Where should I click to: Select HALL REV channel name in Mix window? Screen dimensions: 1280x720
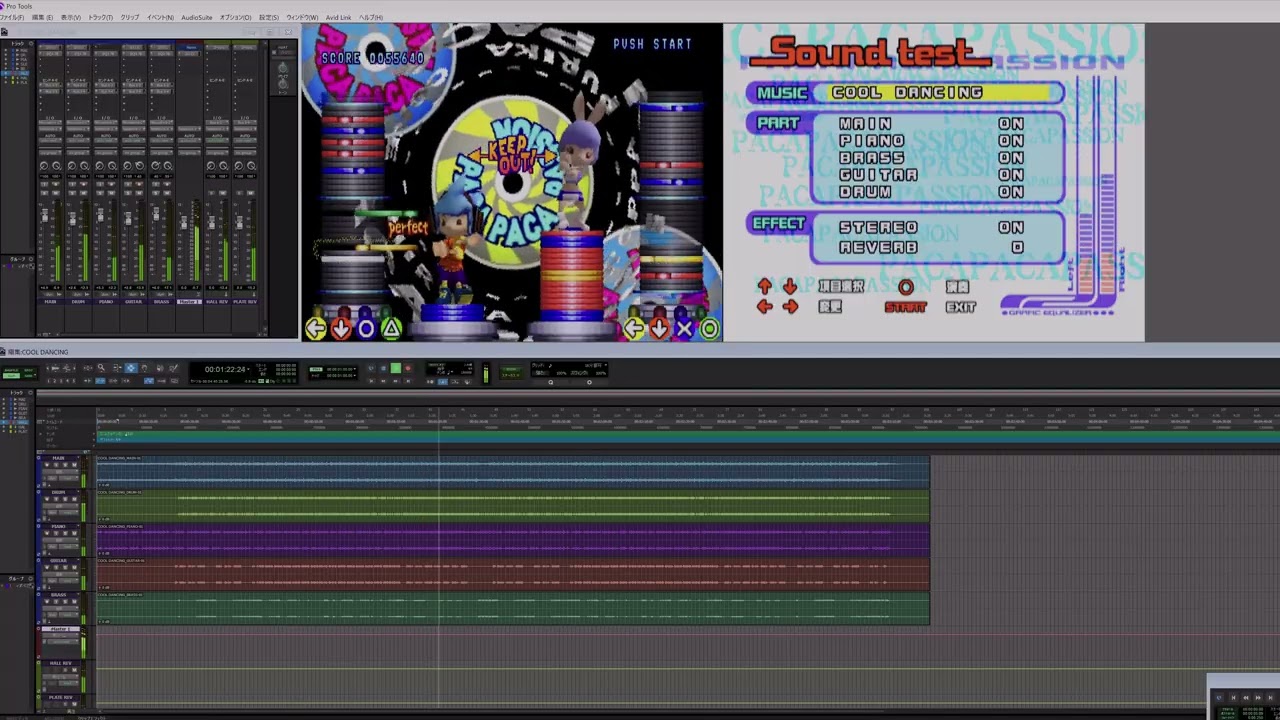pos(217,302)
